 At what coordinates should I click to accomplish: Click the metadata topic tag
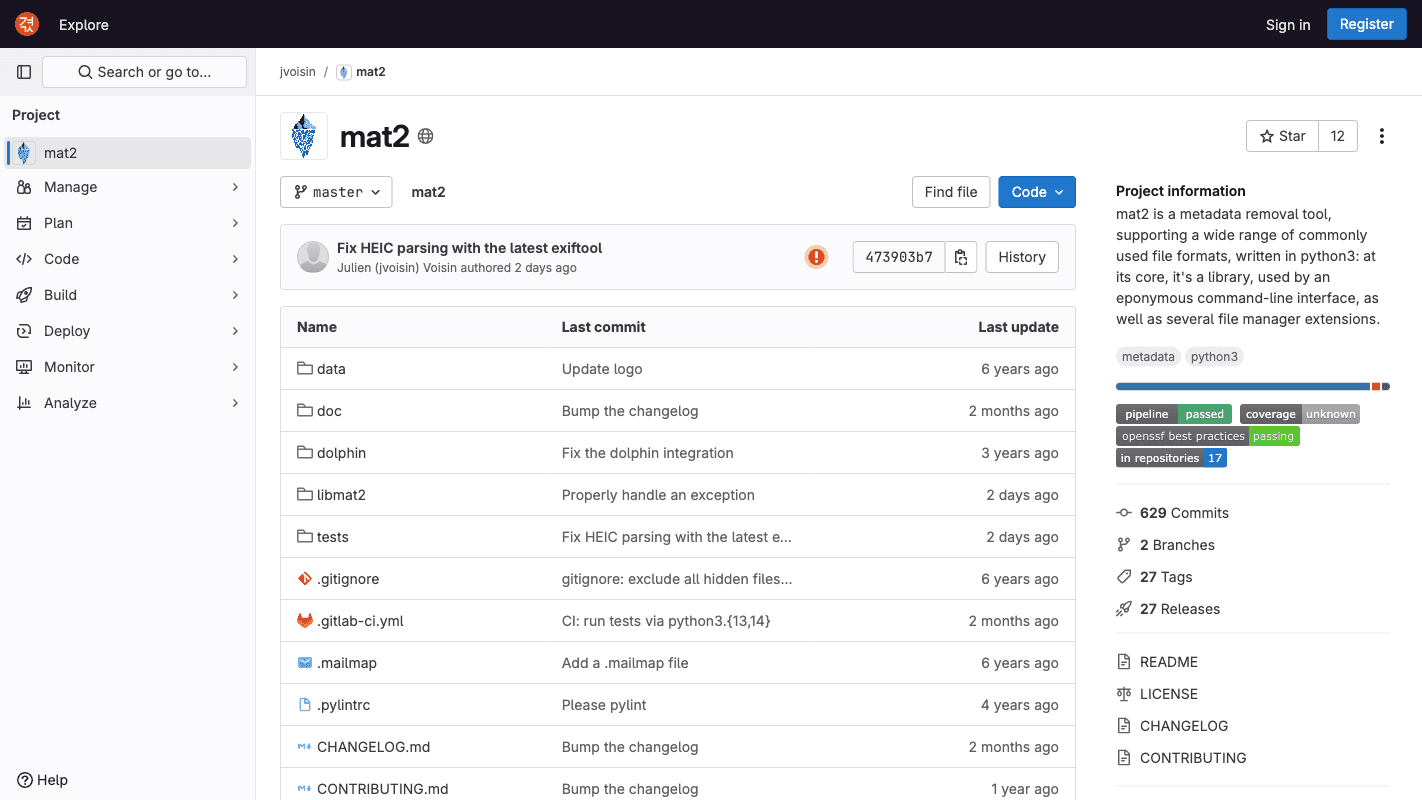click(1148, 357)
